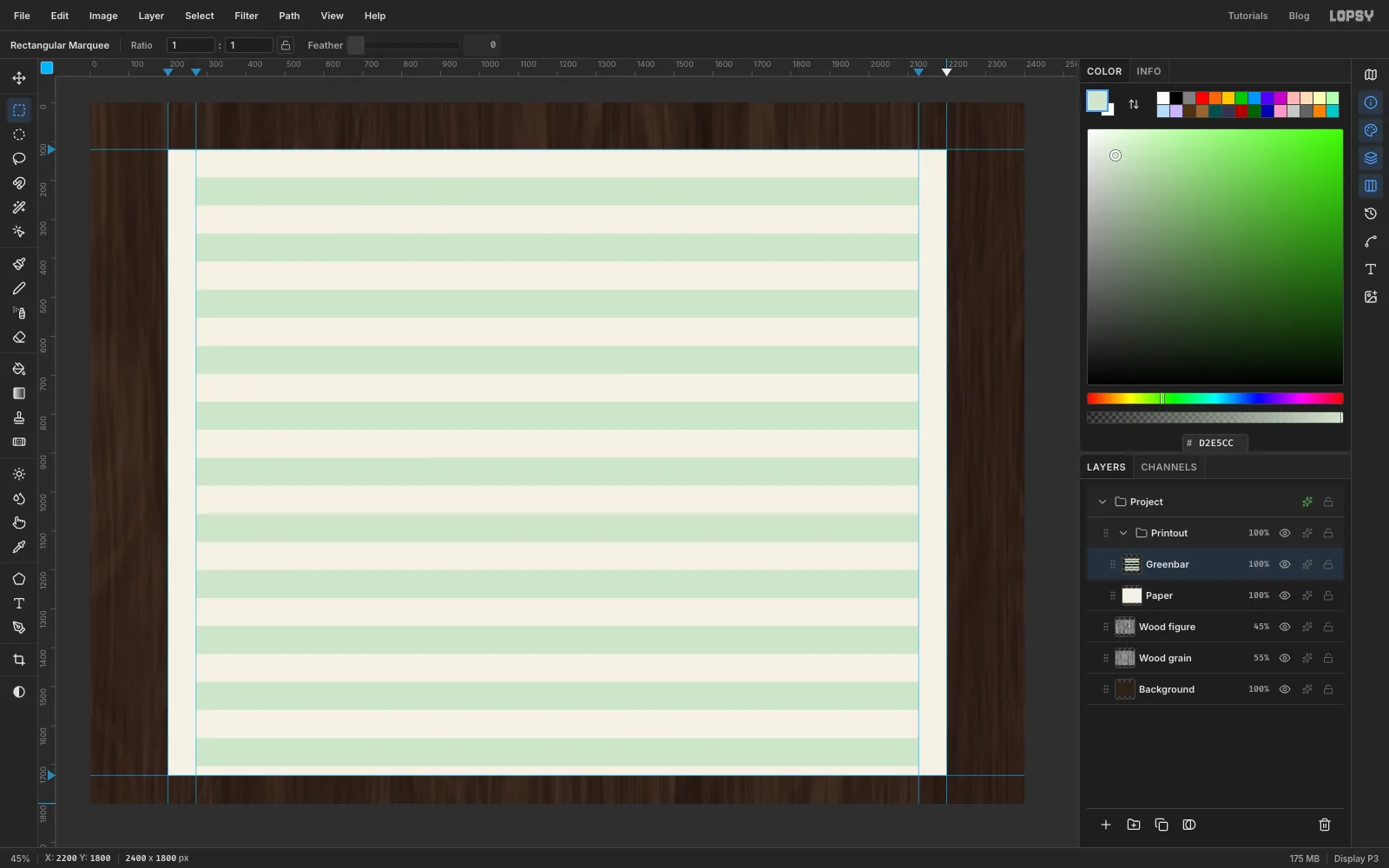Toggle visibility of Wood grain layer
The height and width of the screenshot is (868, 1389).
click(1285, 658)
